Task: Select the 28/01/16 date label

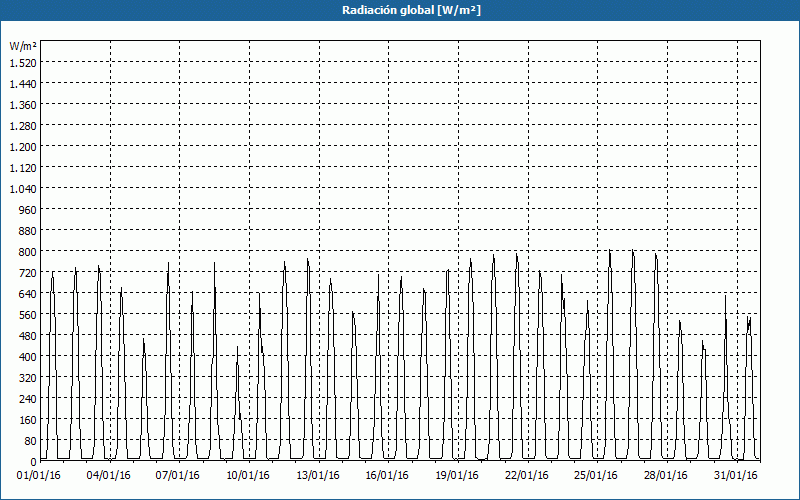Action: 668,475
